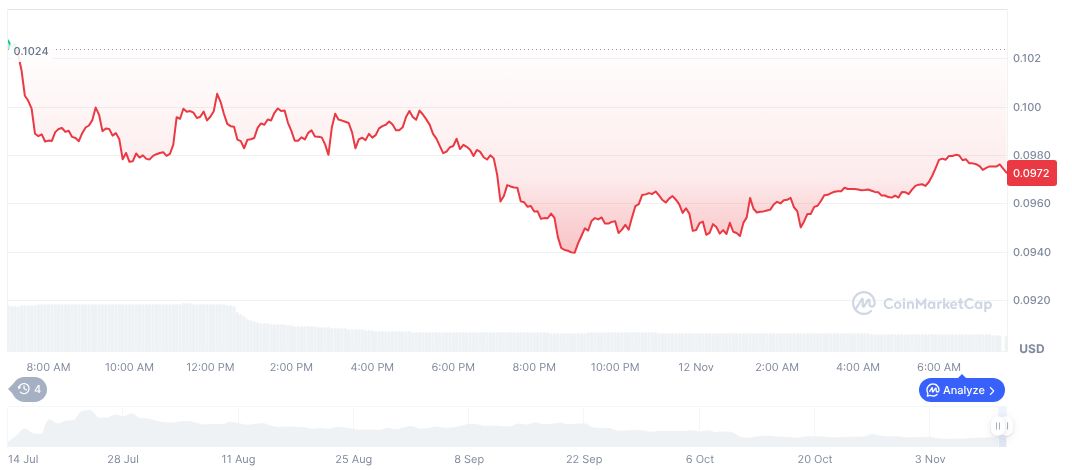This screenshot has width=1072, height=470.
Task: Select 6 Oct on the navigator timeline
Action: [x=699, y=459]
